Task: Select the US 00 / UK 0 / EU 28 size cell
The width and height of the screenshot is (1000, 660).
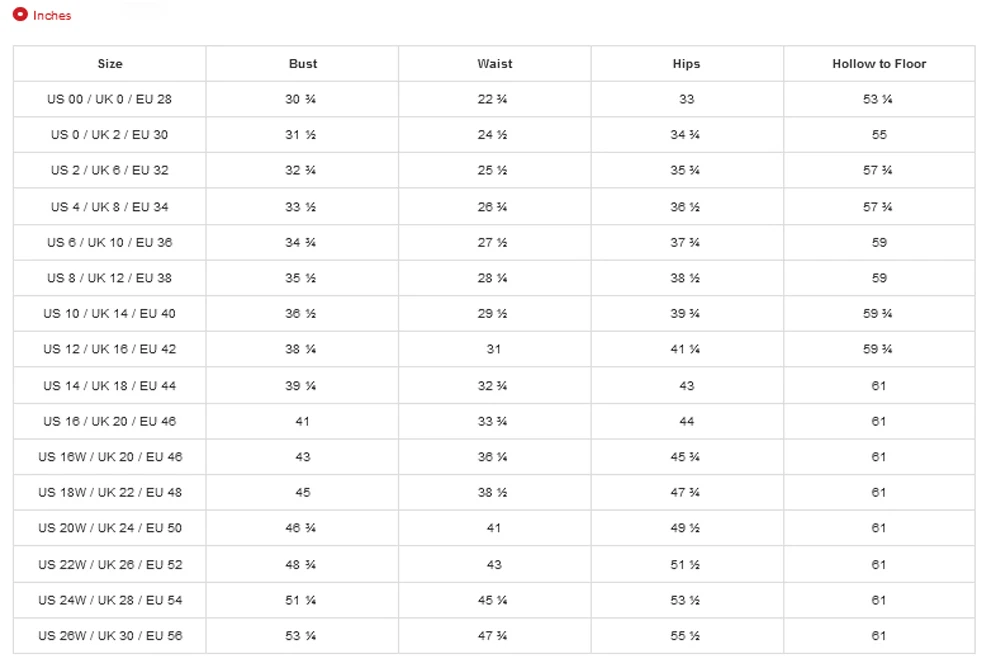Action: coord(110,99)
